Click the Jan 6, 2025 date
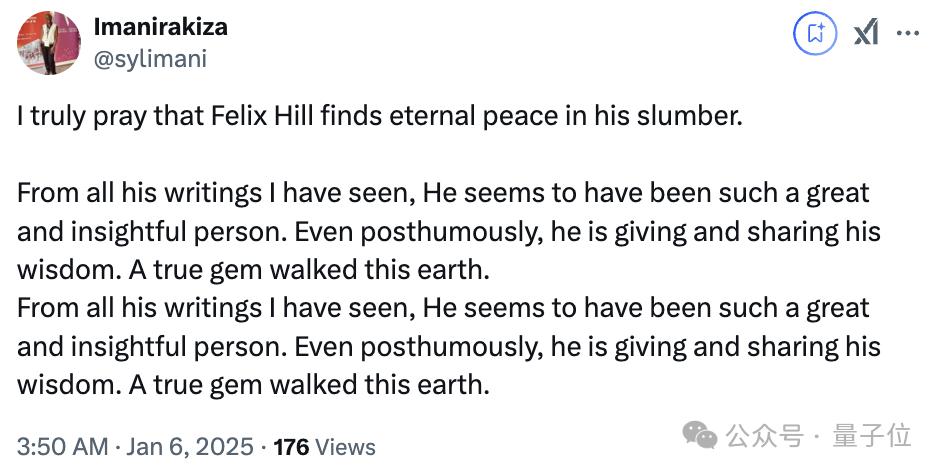Viewport: 942px width, 474px height. pos(189,446)
